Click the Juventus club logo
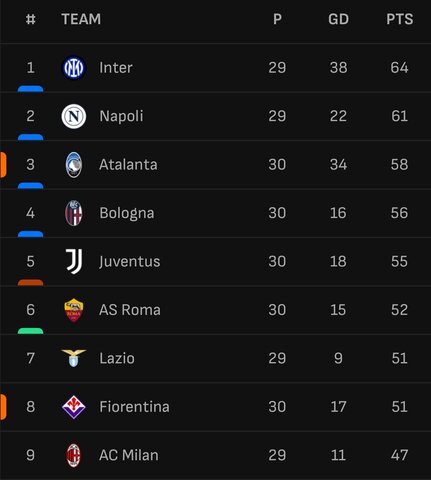The width and height of the screenshot is (431, 480). [x=74, y=262]
